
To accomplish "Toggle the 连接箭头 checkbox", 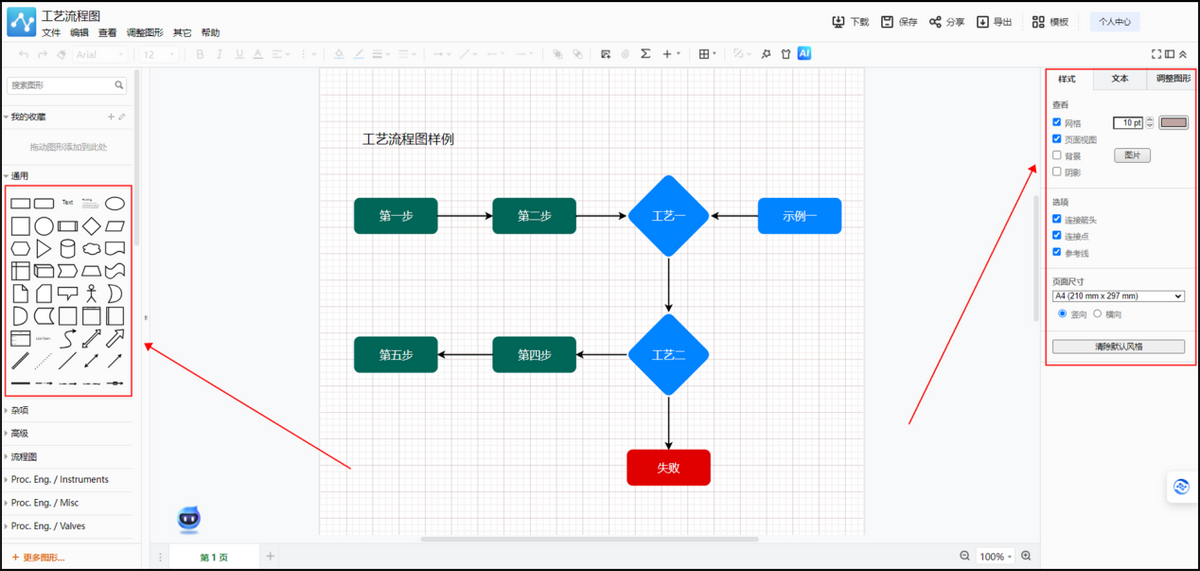I will (1057, 219).
